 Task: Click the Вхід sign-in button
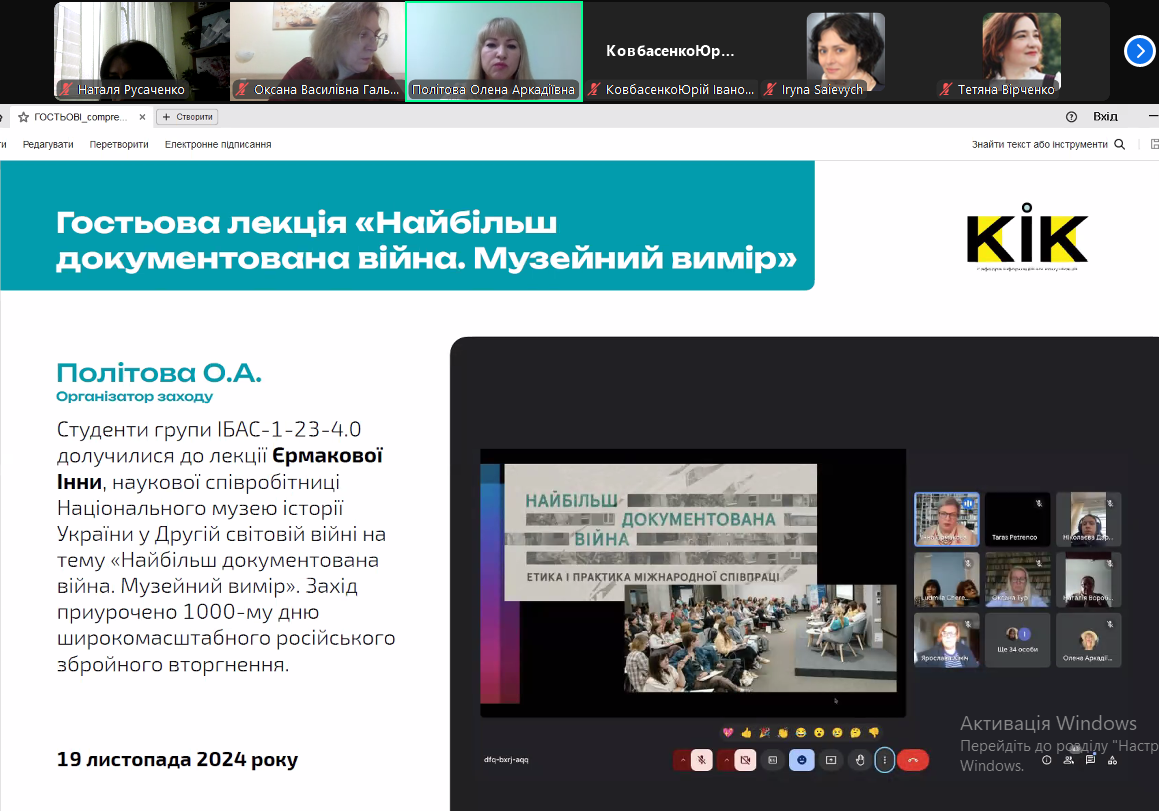[x=1105, y=117]
